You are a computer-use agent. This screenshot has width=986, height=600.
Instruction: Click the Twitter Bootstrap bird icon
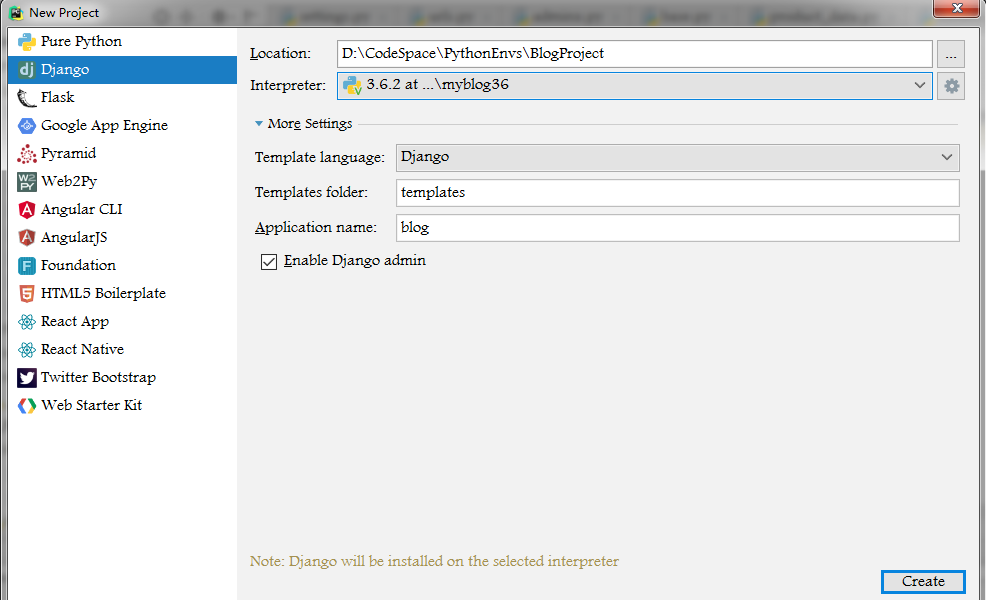click(26, 377)
